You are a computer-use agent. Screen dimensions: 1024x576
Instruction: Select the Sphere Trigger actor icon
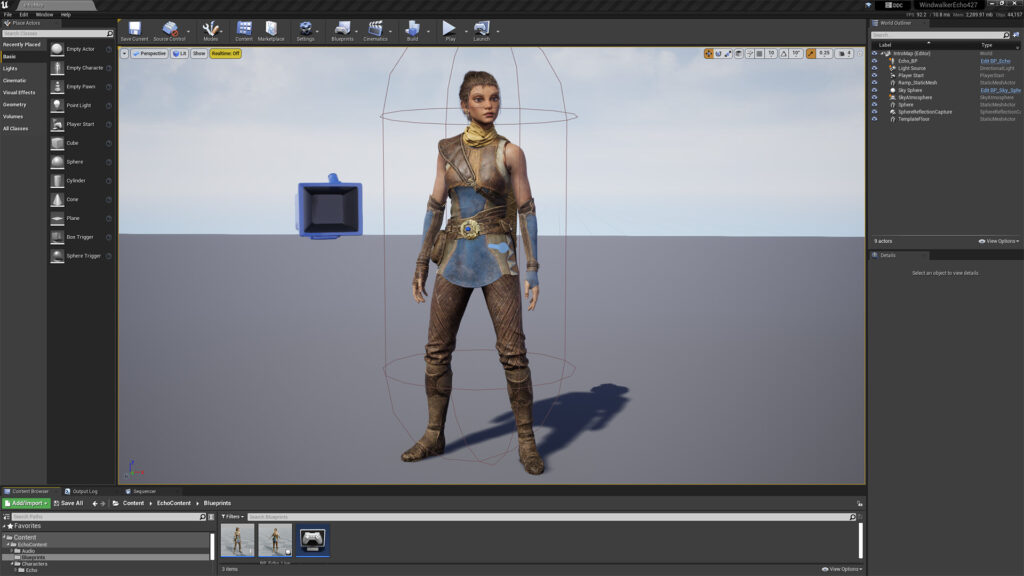pos(57,256)
